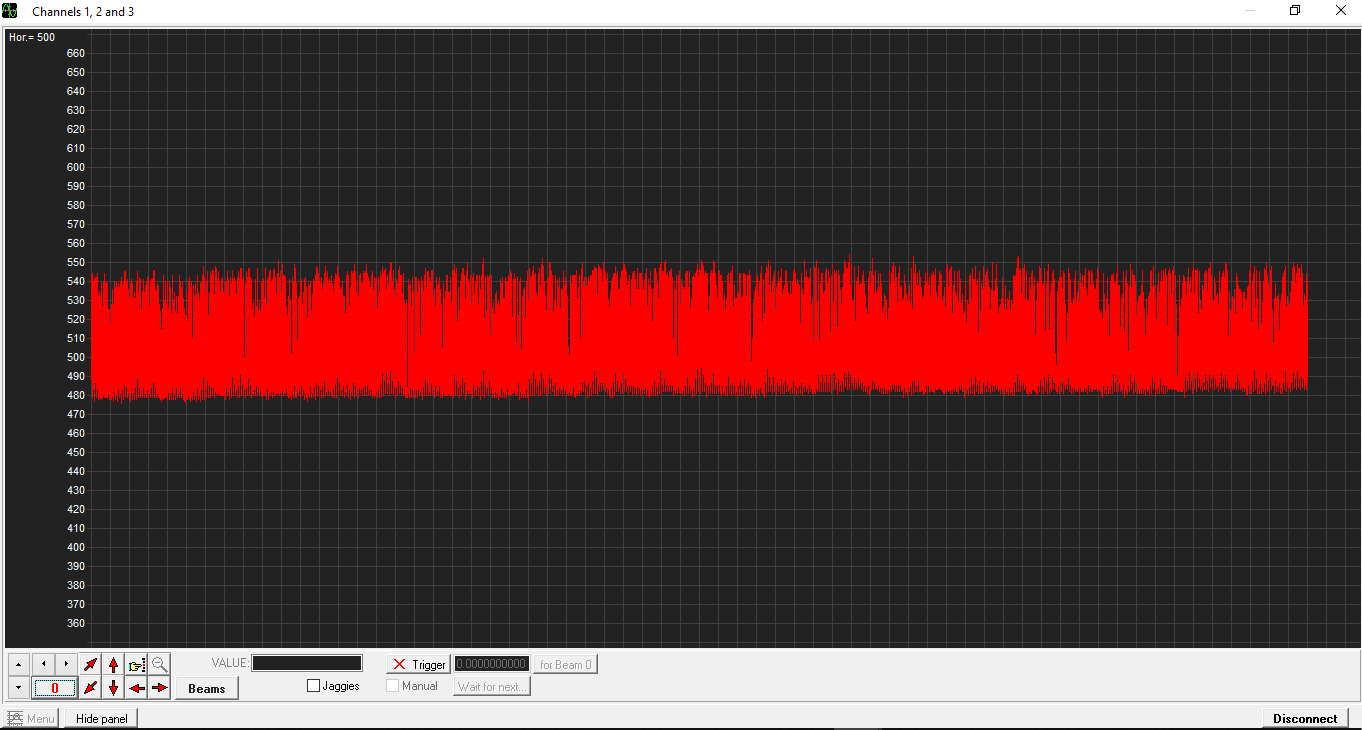The height and width of the screenshot is (730, 1362).
Task: Maximize the Channels 1, 2 and 3 window
Action: [1295, 11]
